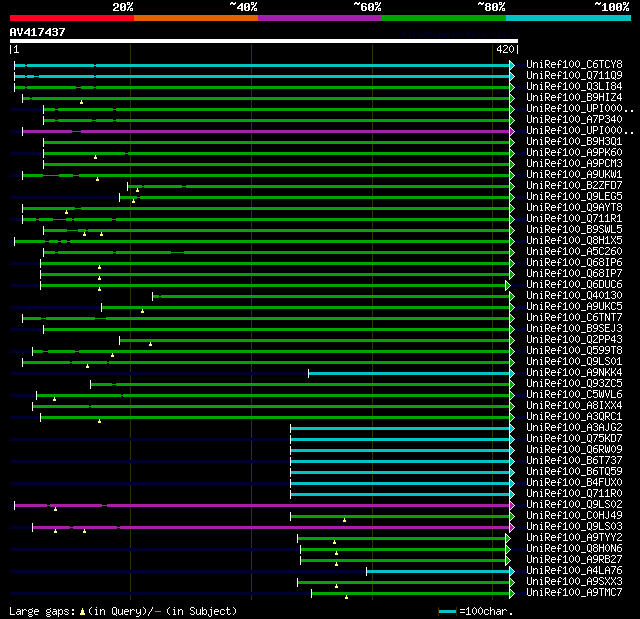Screen dimensions: 640x619
Task: Pick the UniRef100_Q711R1 label
Action: pyautogui.click(x=574, y=219)
